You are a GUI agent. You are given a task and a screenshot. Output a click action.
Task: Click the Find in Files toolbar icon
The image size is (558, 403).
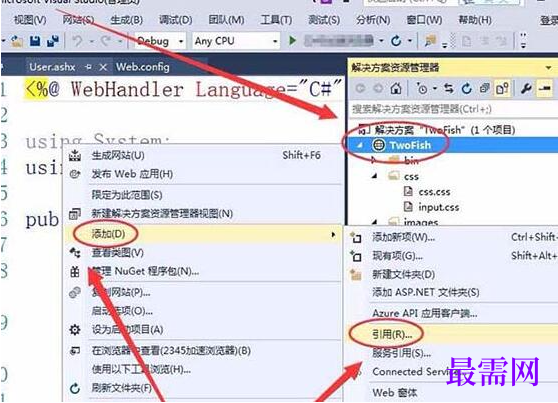[x=431, y=41]
